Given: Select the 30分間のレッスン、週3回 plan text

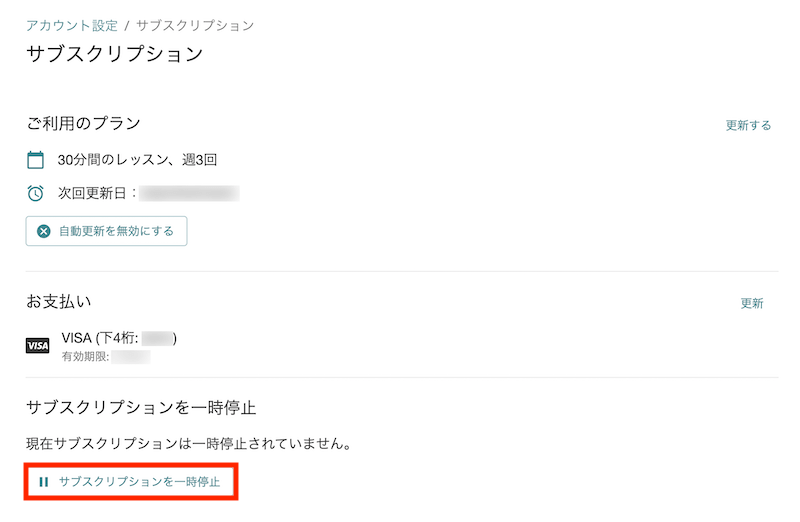Looking at the screenshot, I should tap(137, 160).
